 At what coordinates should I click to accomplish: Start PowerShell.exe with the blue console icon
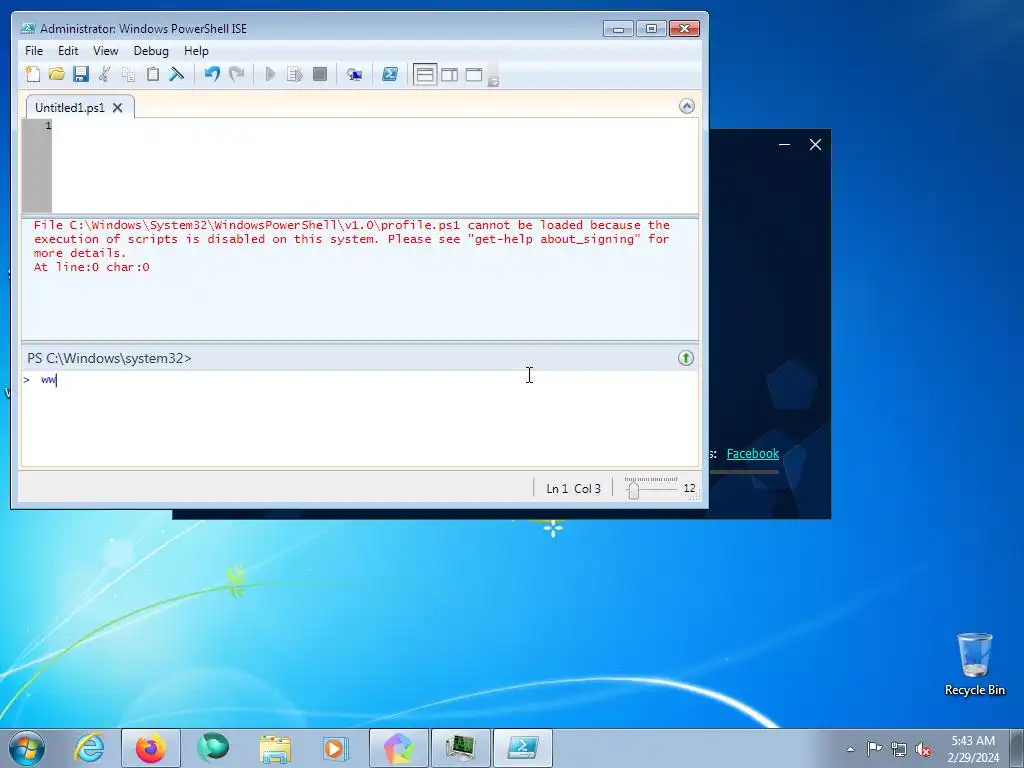click(x=390, y=74)
